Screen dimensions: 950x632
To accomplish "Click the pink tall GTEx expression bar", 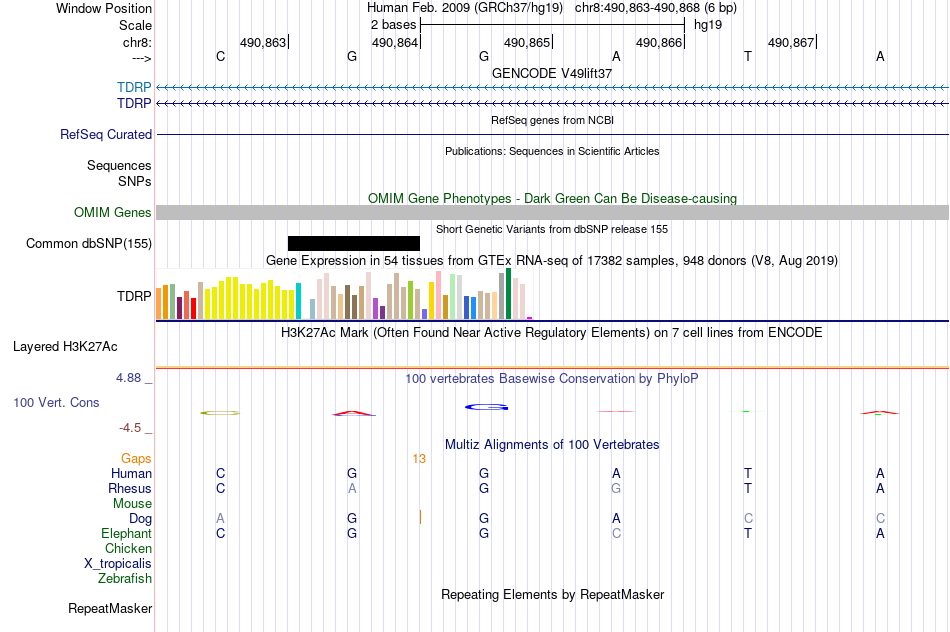I will 439,295.
